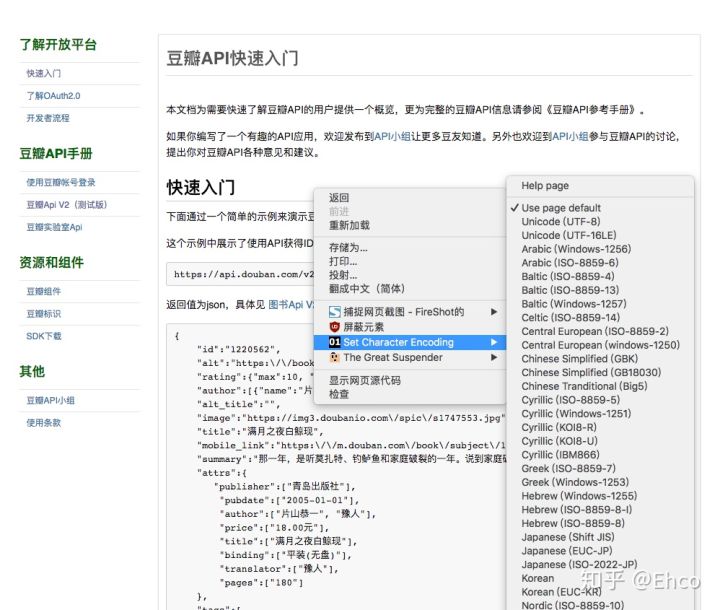Click the api.douban.com URL code box
Viewport: 720px width, 610px height.
[241, 274]
